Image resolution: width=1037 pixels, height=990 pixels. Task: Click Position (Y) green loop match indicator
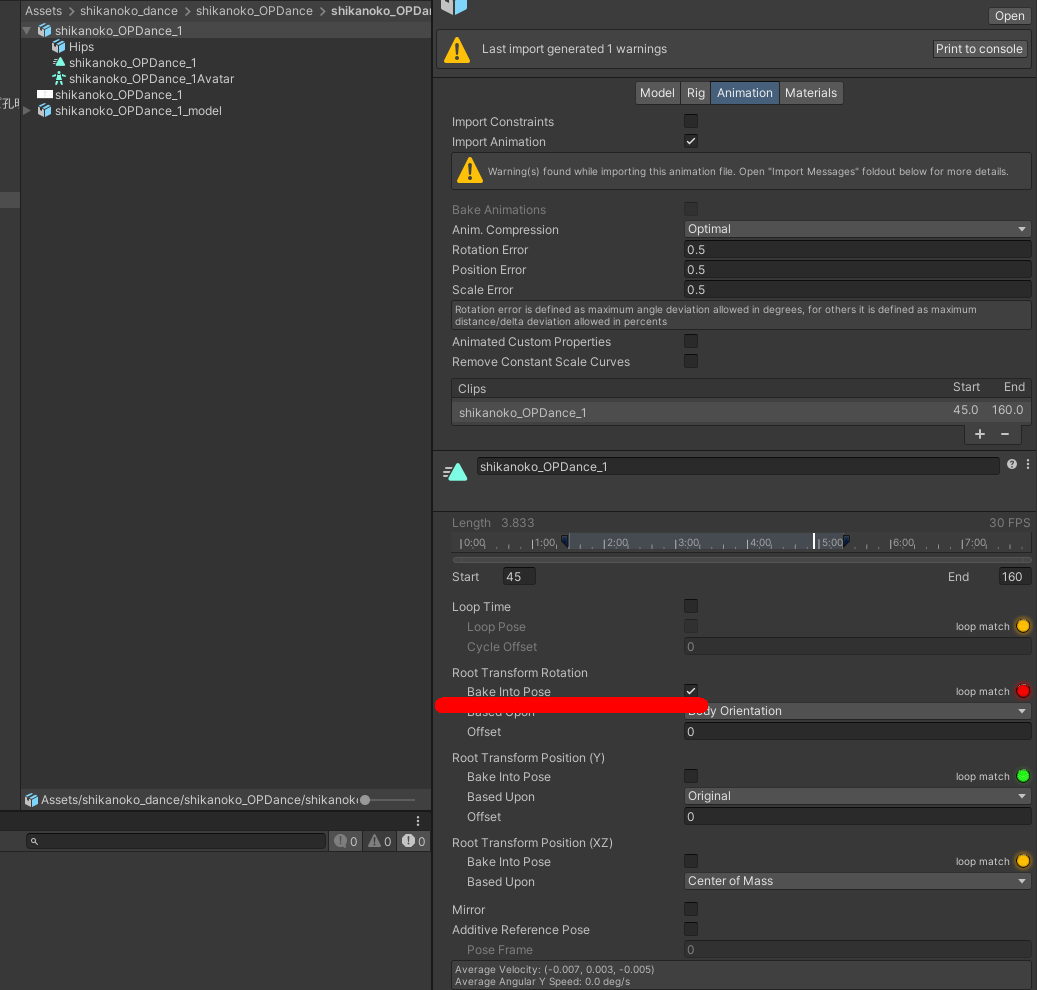point(1023,776)
